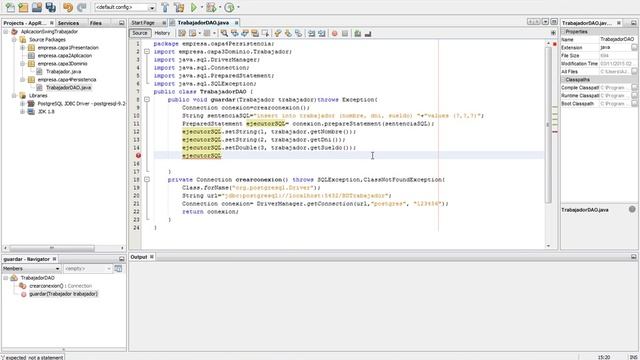Expand the JDK 1.8 library node

tap(22, 111)
